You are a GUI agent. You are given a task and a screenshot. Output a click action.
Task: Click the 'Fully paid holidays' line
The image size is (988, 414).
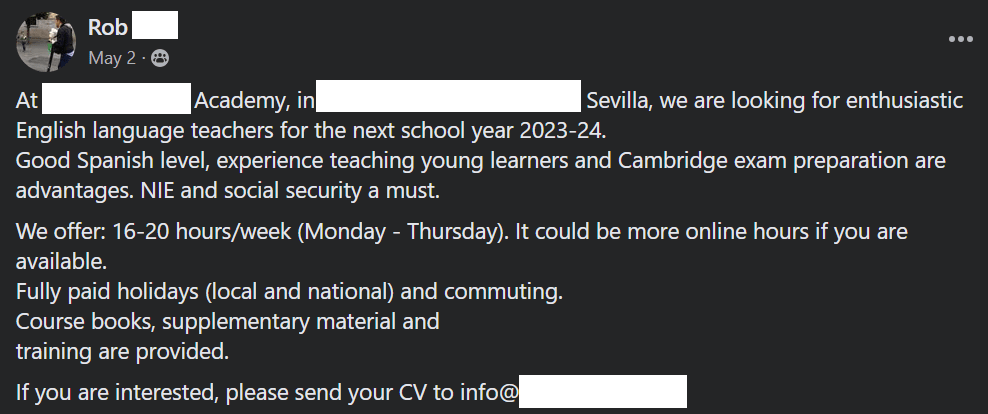pos(290,293)
